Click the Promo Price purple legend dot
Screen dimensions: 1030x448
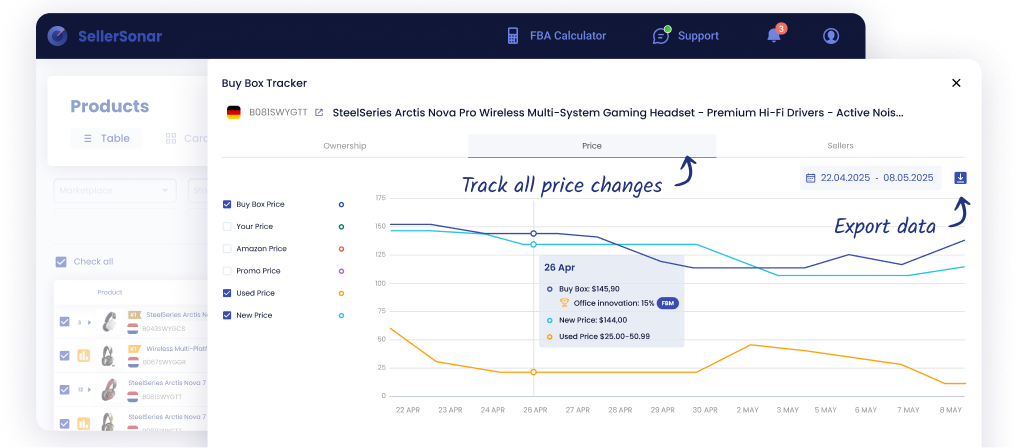tap(342, 271)
